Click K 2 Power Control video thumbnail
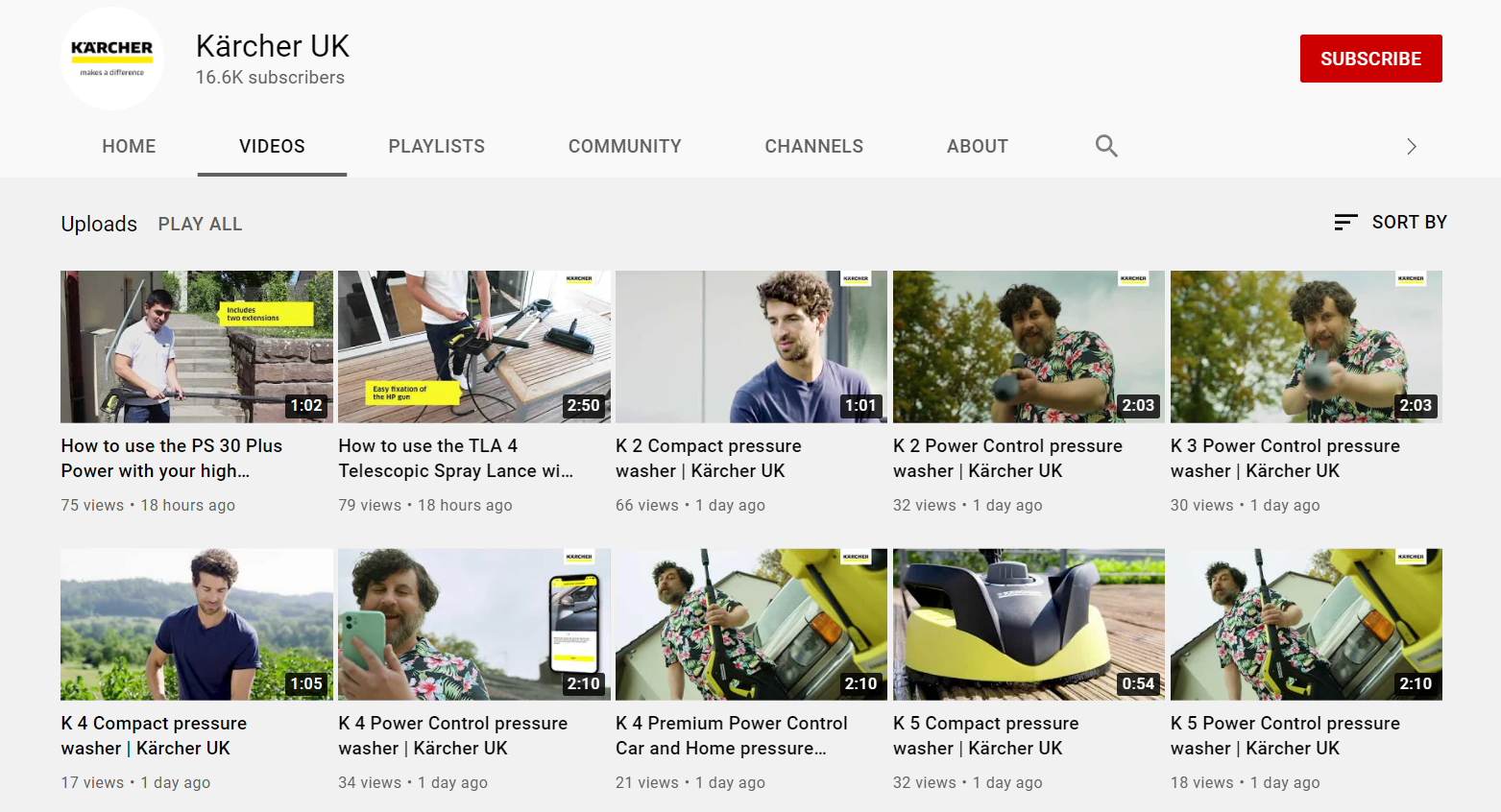Viewport: 1501px width, 812px height. pyautogui.click(x=1029, y=346)
